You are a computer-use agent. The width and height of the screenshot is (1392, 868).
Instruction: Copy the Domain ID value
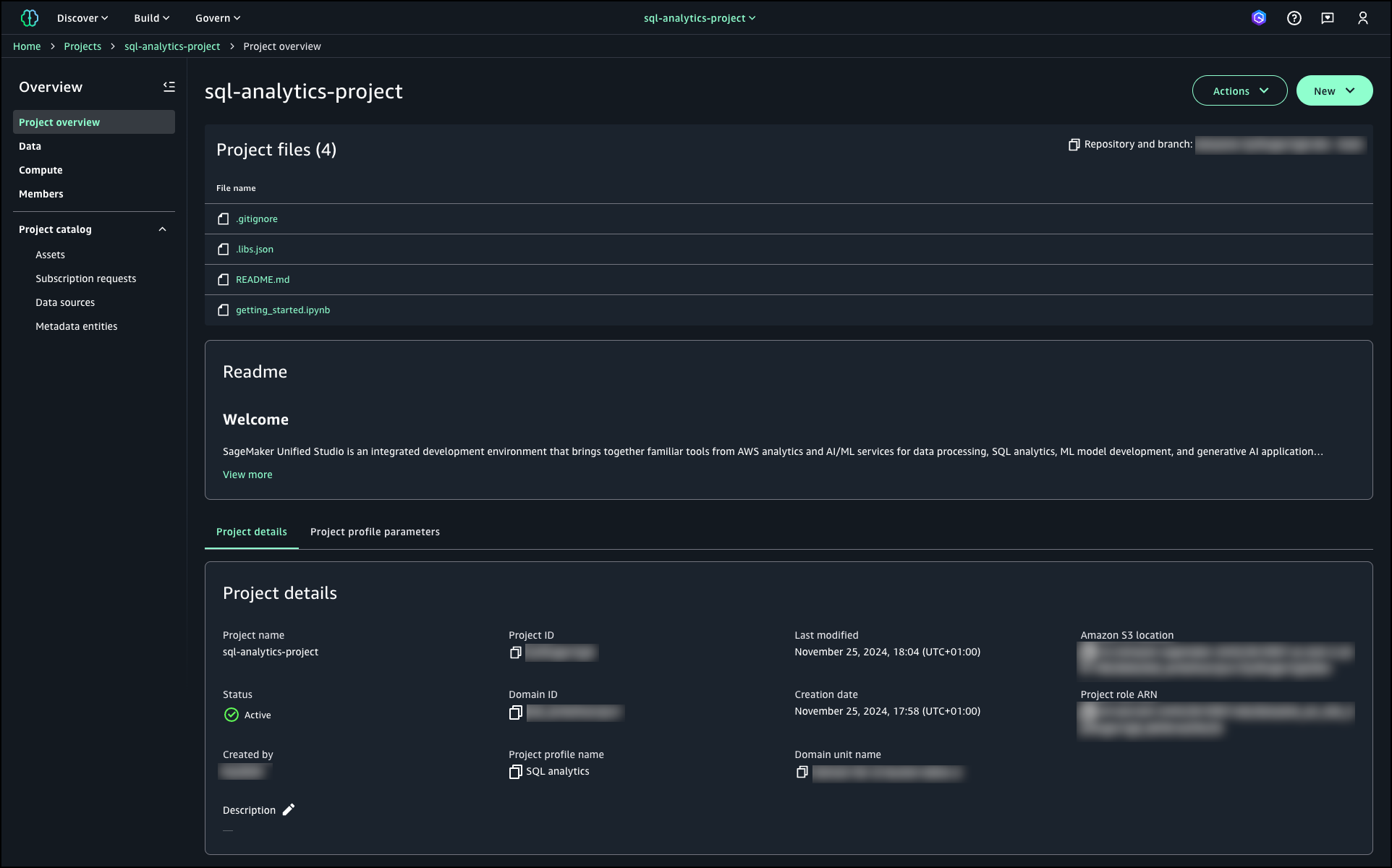[515, 712]
